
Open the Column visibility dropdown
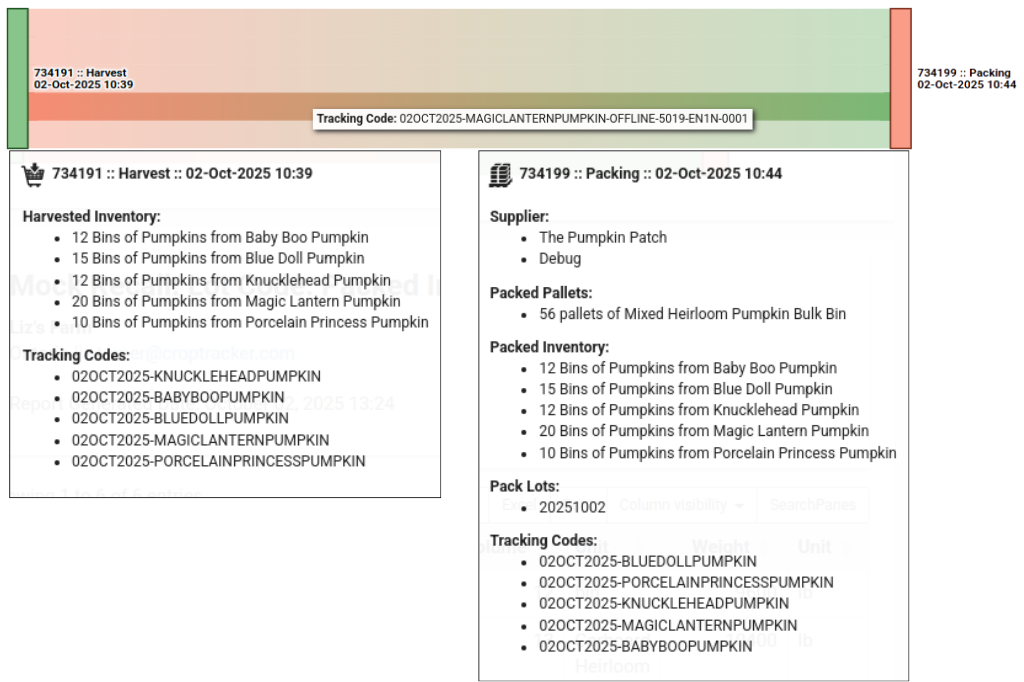click(x=681, y=505)
